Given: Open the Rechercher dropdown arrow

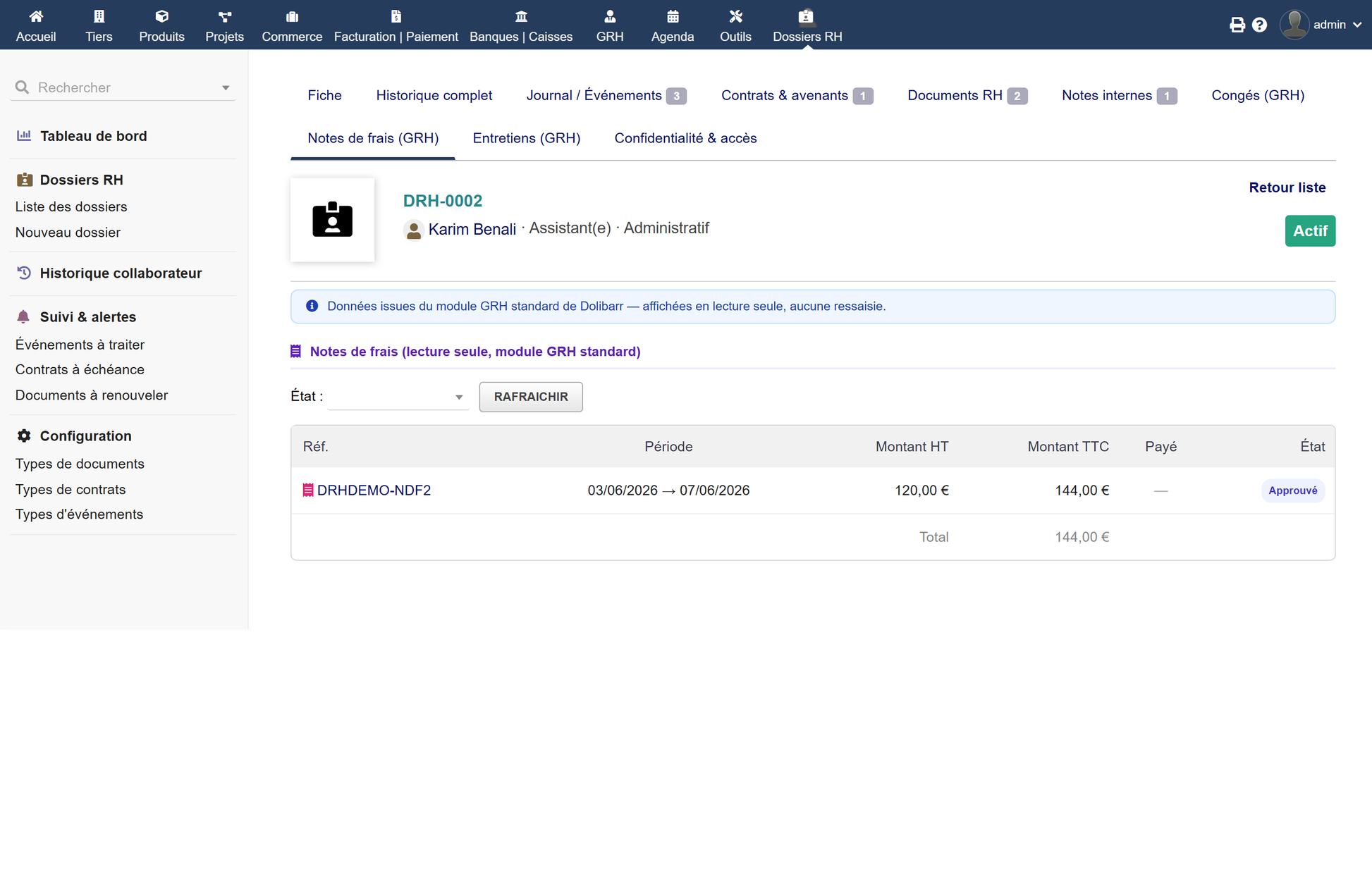Looking at the screenshot, I should 226,87.
